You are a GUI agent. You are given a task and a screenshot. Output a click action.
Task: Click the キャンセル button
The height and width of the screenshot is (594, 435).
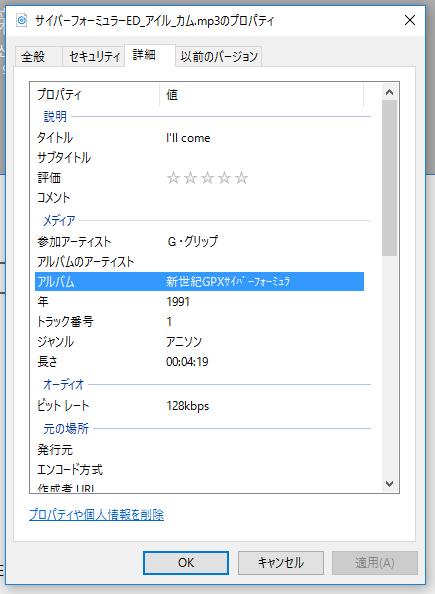point(281,563)
